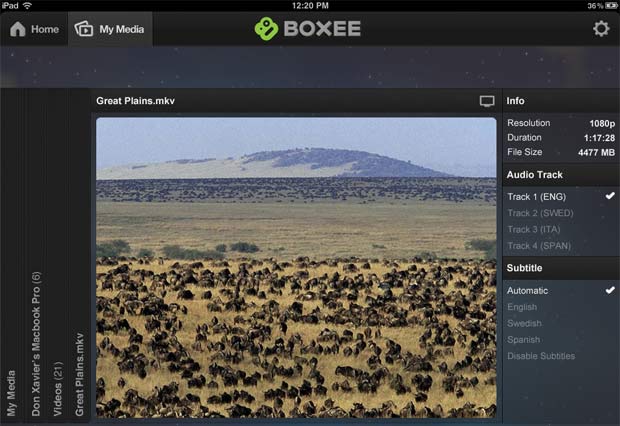The width and height of the screenshot is (620, 426).
Task: Click the BOXEE wordmark text
Action: [x=322, y=28]
